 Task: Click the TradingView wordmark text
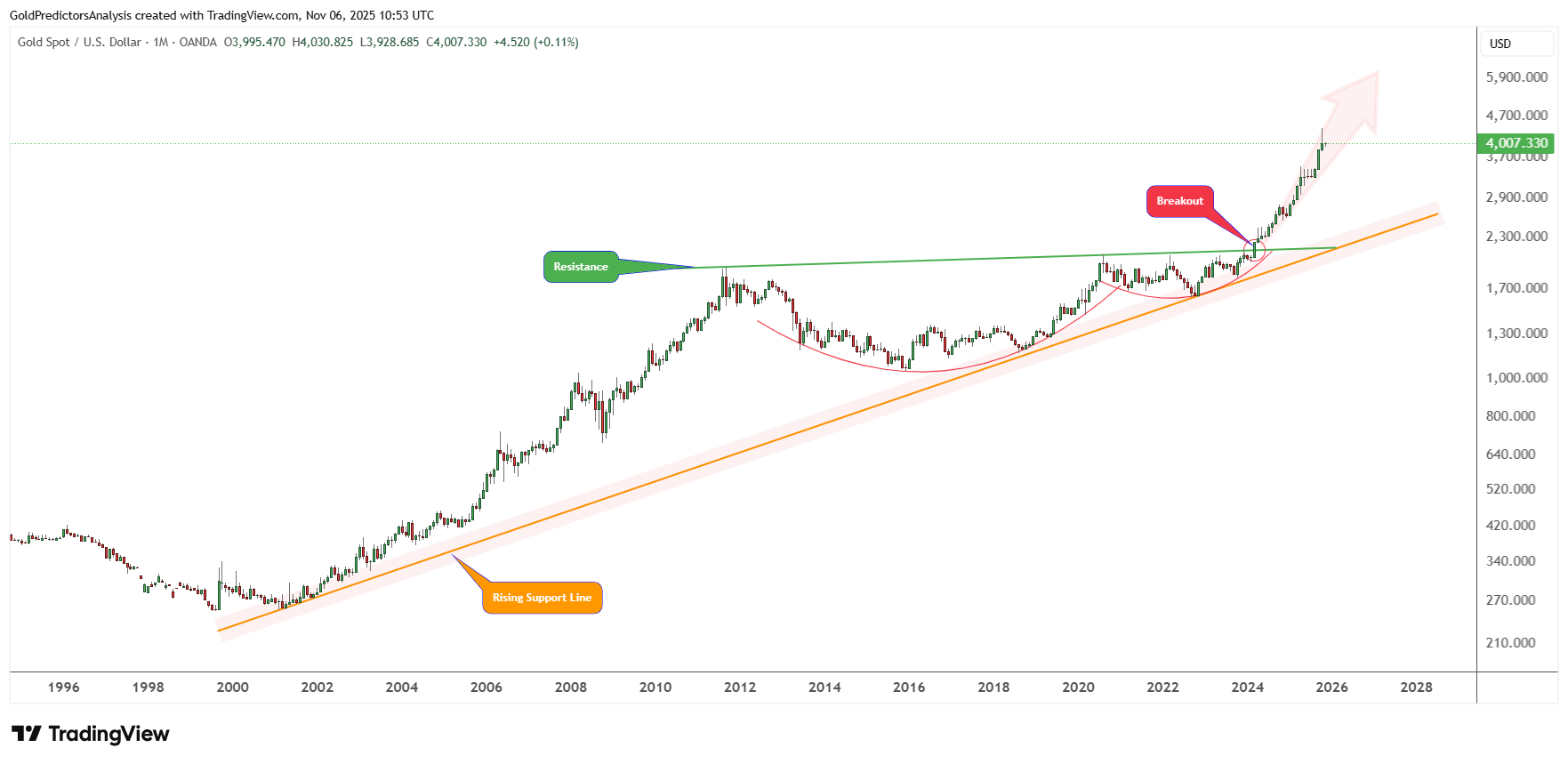(109, 734)
